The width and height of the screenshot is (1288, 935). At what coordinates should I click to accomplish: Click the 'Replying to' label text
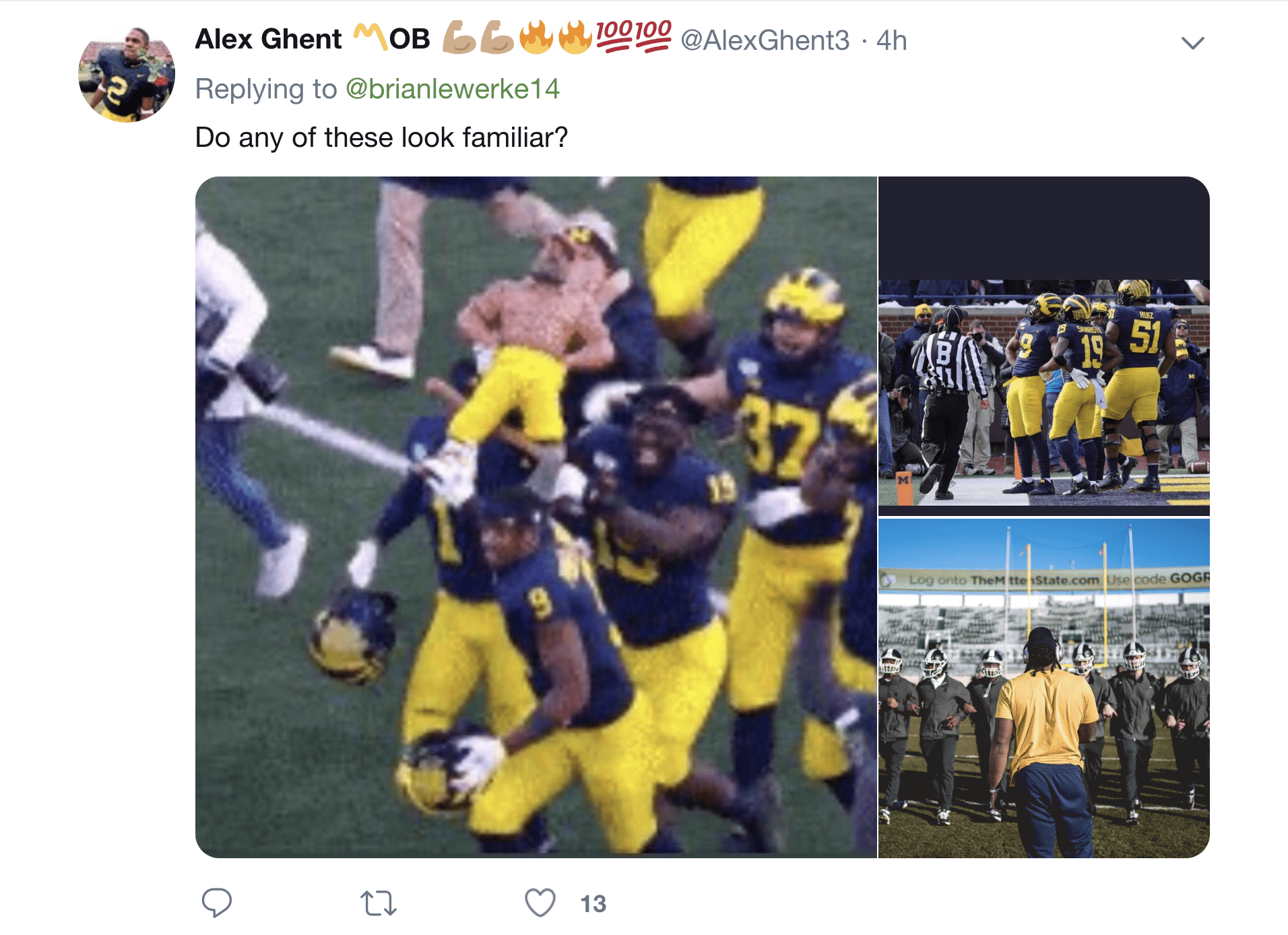[x=265, y=89]
